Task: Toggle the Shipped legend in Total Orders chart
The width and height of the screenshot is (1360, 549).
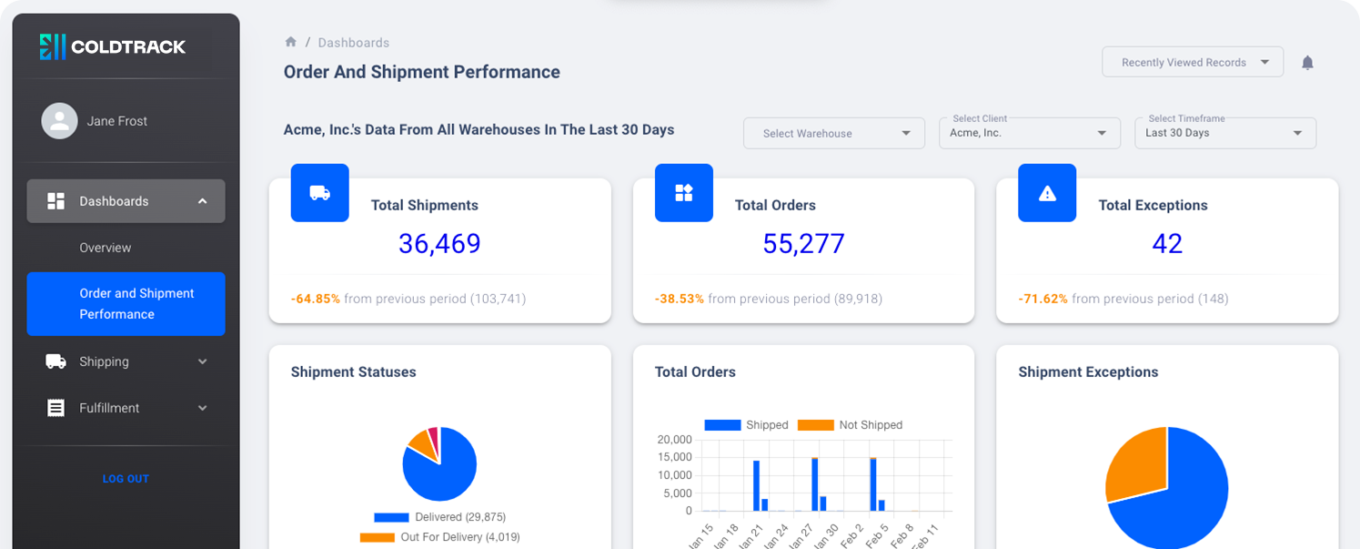Action: [746, 425]
